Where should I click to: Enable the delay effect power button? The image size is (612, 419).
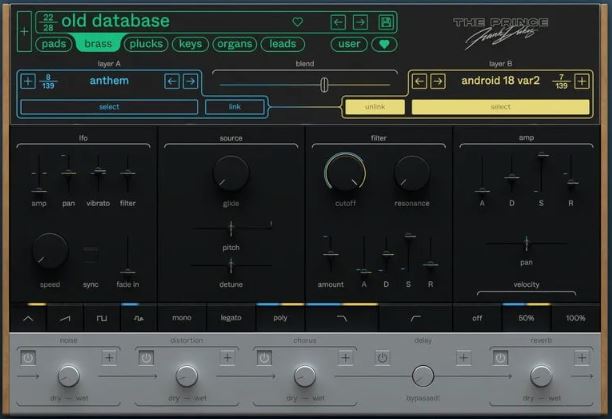[x=382, y=358]
